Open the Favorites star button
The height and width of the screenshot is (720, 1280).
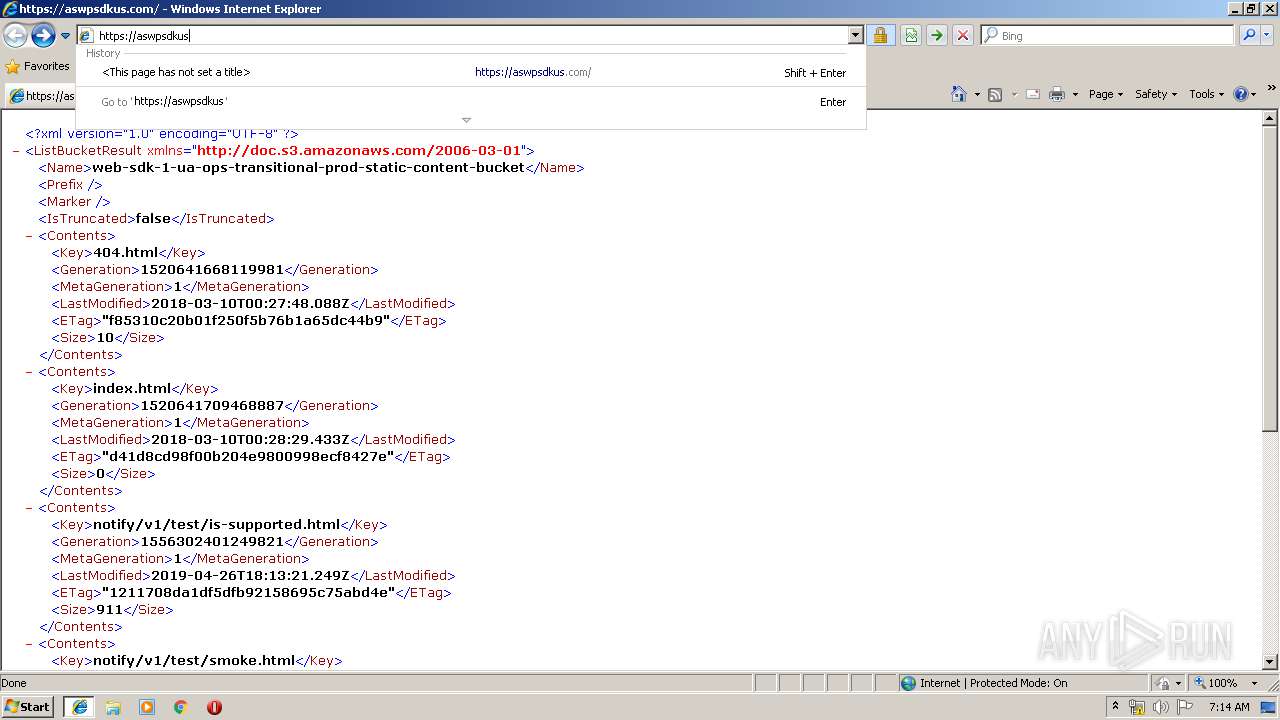(38, 66)
